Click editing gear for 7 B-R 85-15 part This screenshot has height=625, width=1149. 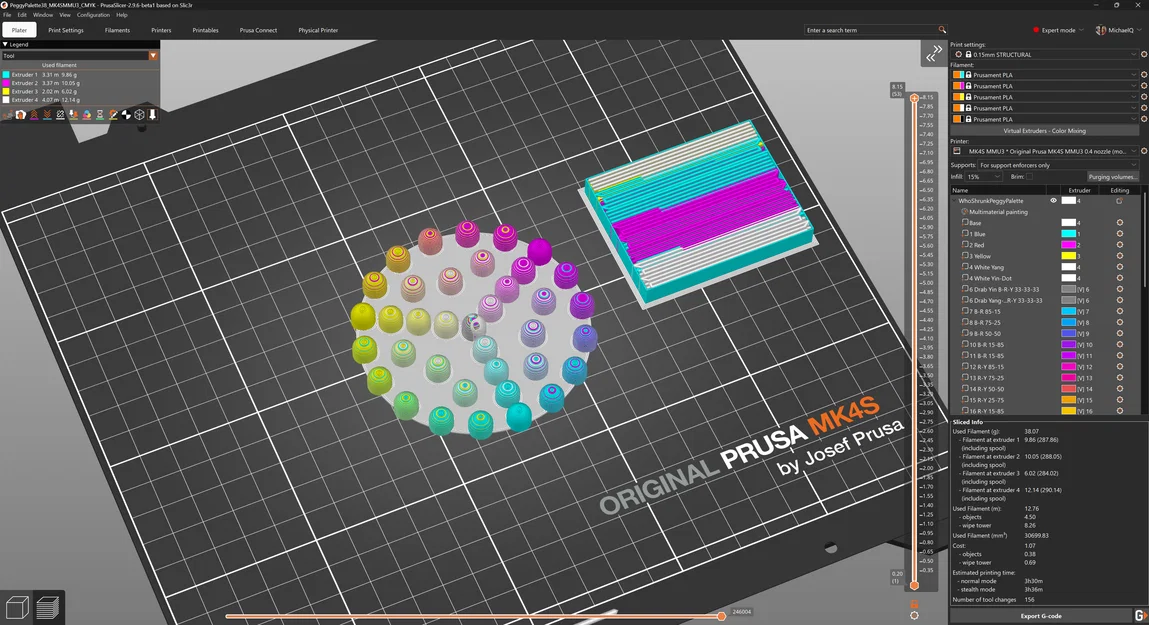pyautogui.click(x=1119, y=311)
